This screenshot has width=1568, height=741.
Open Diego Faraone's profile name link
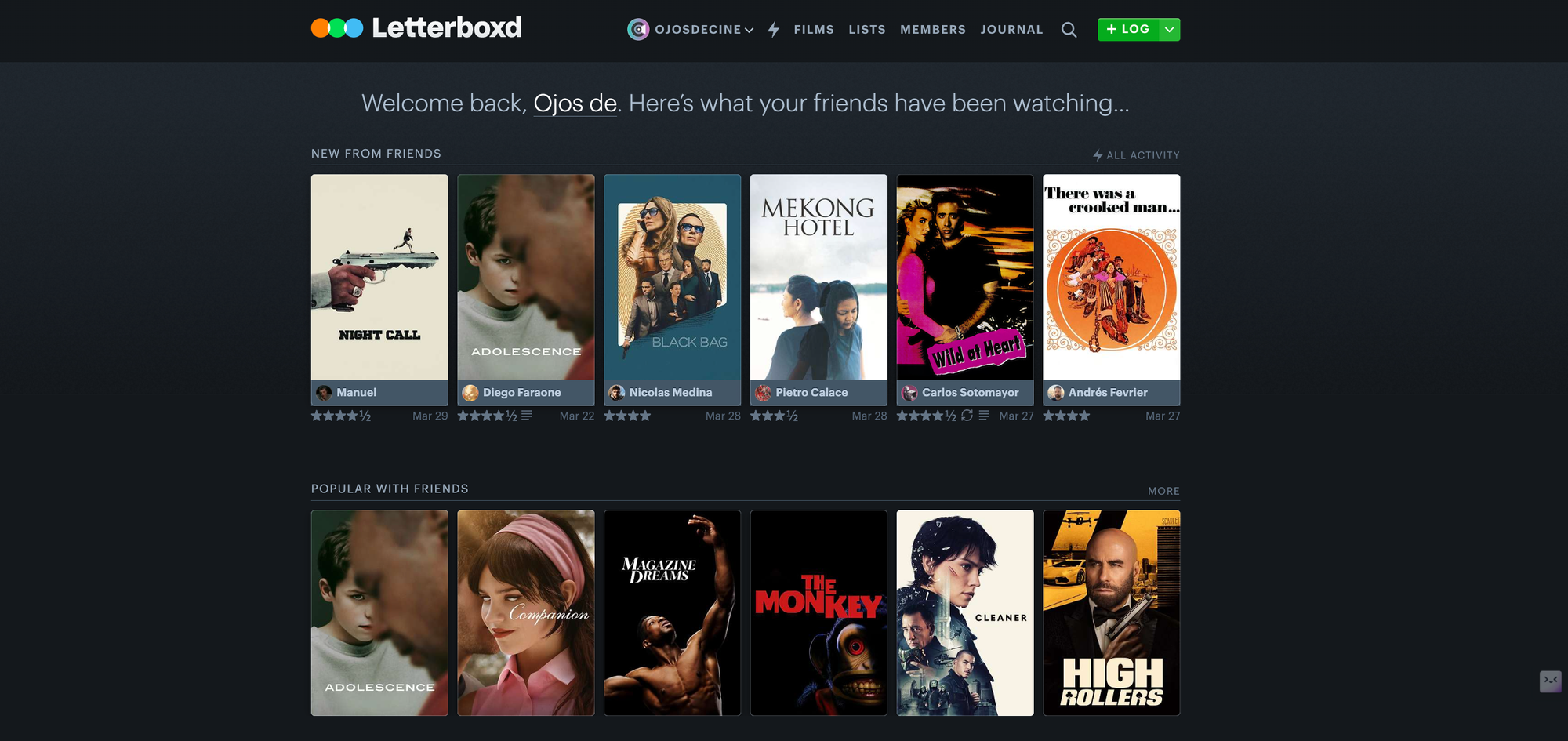[522, 393]
